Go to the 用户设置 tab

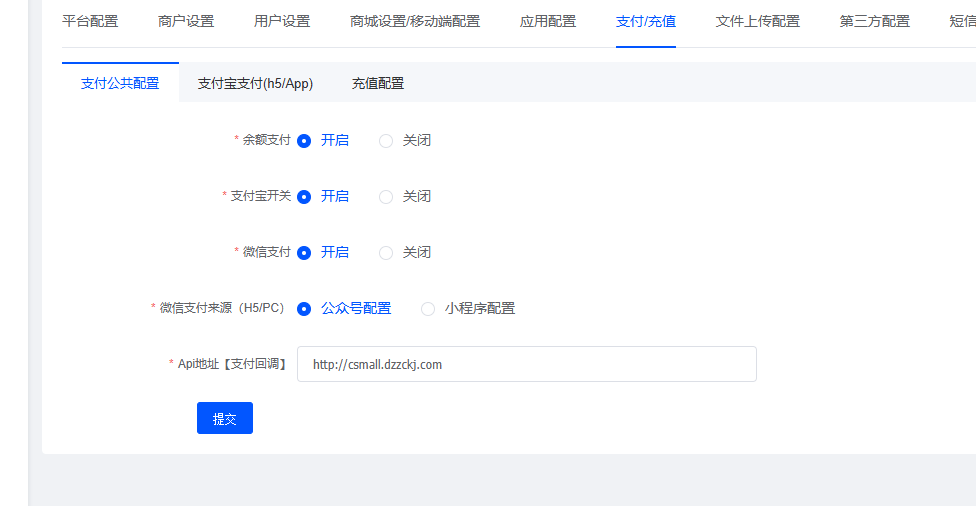coord(282,22)
